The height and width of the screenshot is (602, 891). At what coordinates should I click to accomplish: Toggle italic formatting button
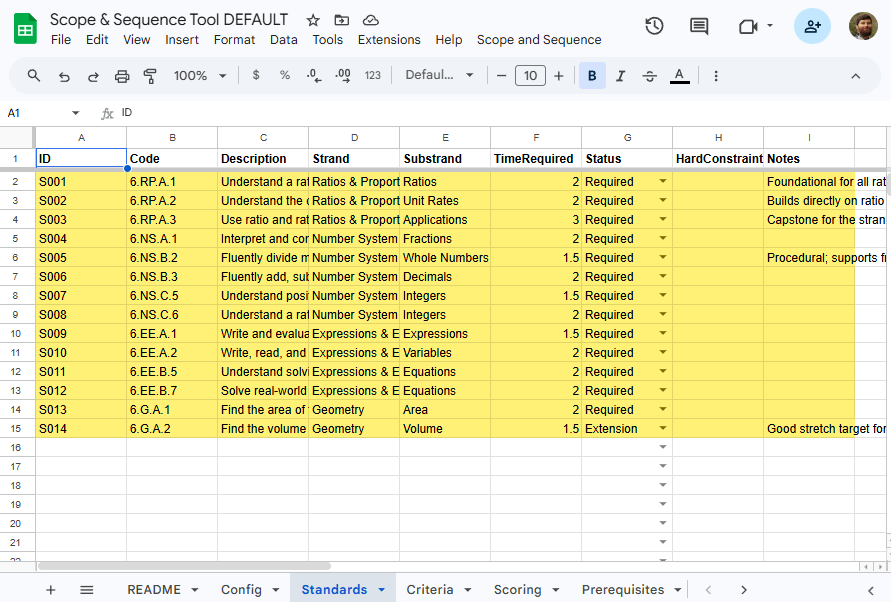click(621, 76)
